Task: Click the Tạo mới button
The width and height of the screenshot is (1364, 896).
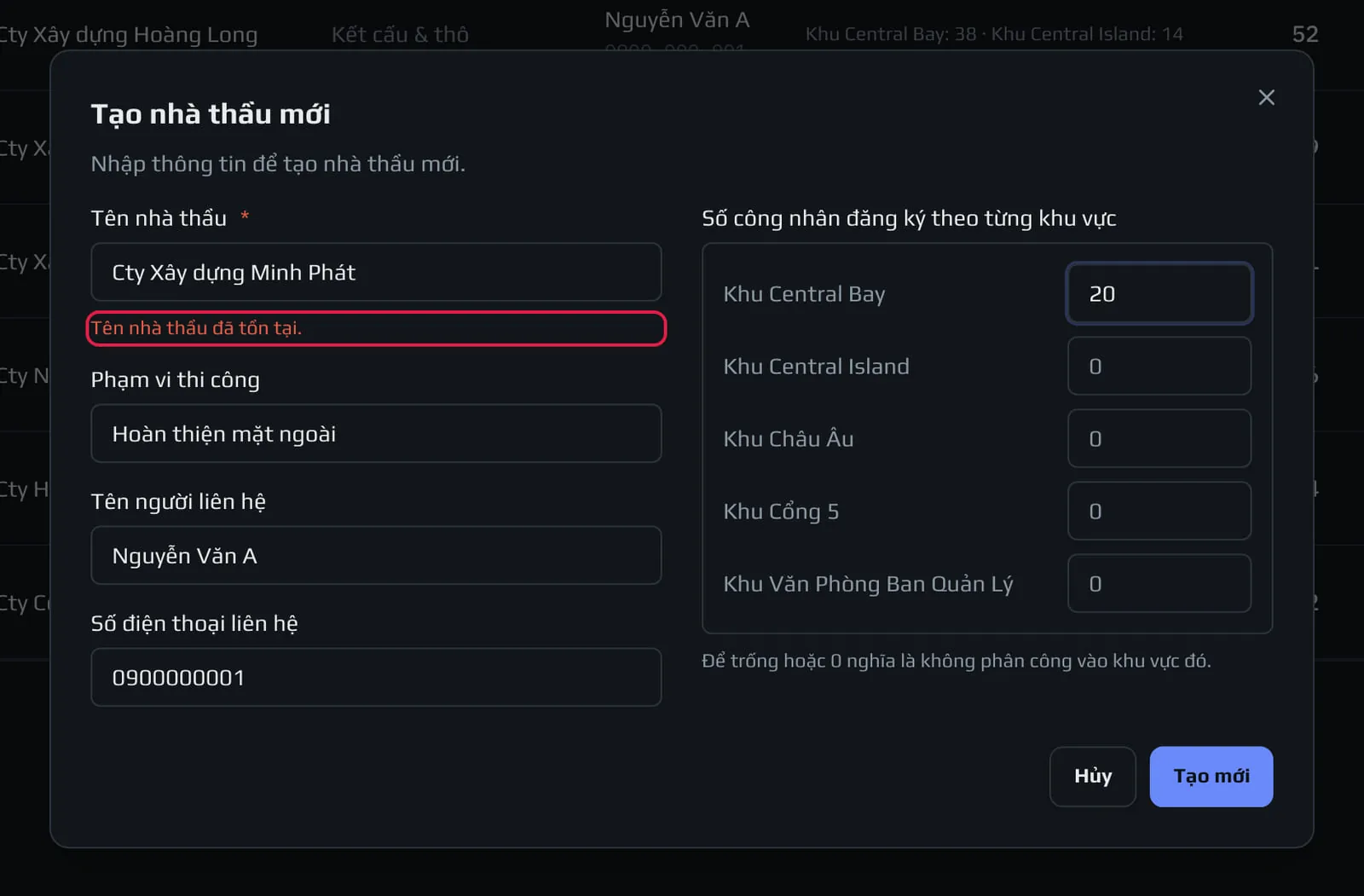Action: (x=1211, y=776)
